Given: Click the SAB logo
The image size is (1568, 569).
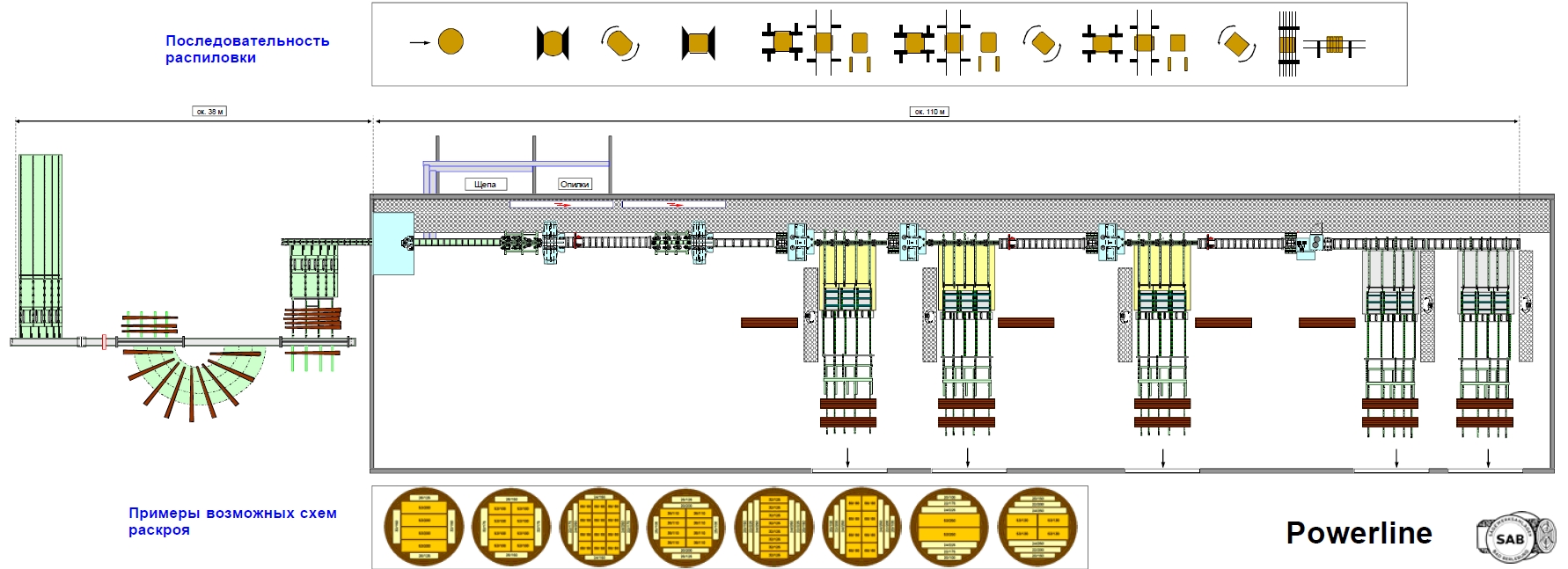Looking at the screenshot, I should [x=1511, y=538].
